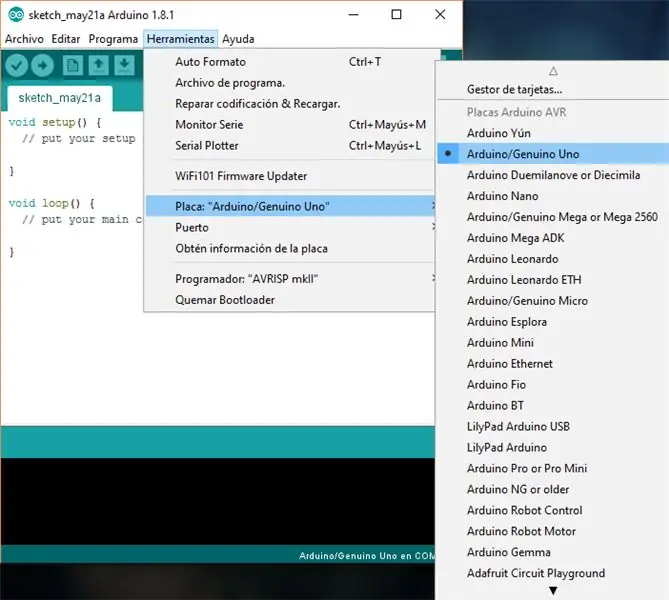This screenshot has height=600, width=669.
Task: Click the black console output area
Action: [x=218, y=501]
